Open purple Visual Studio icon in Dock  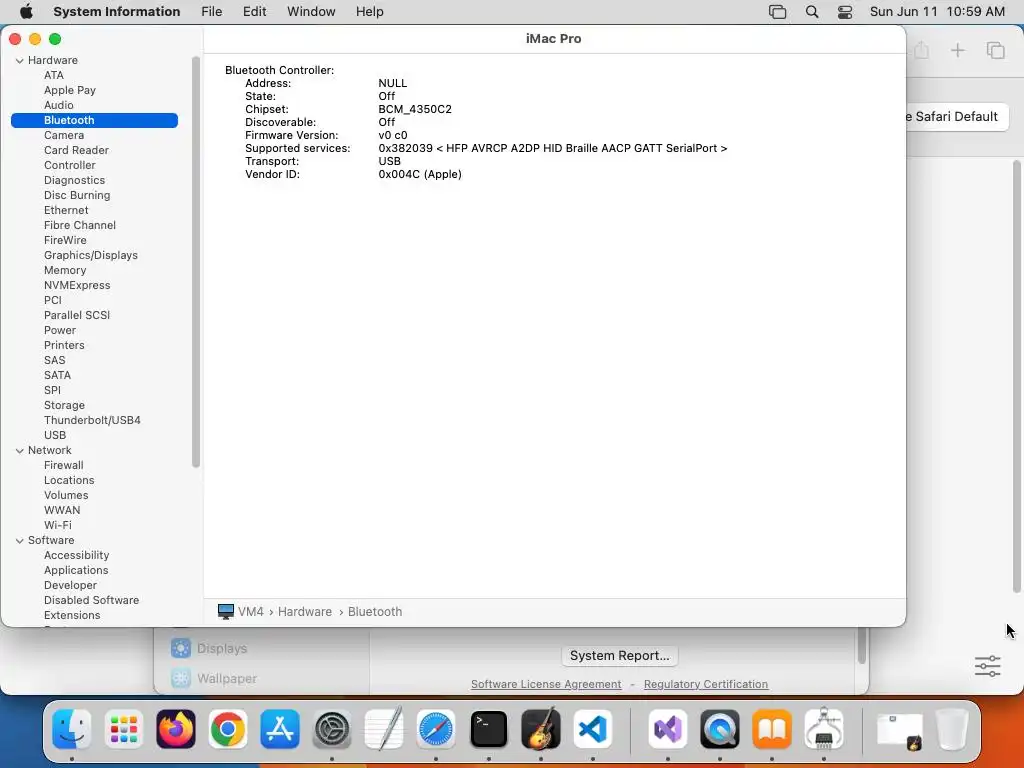click(667, 729)
